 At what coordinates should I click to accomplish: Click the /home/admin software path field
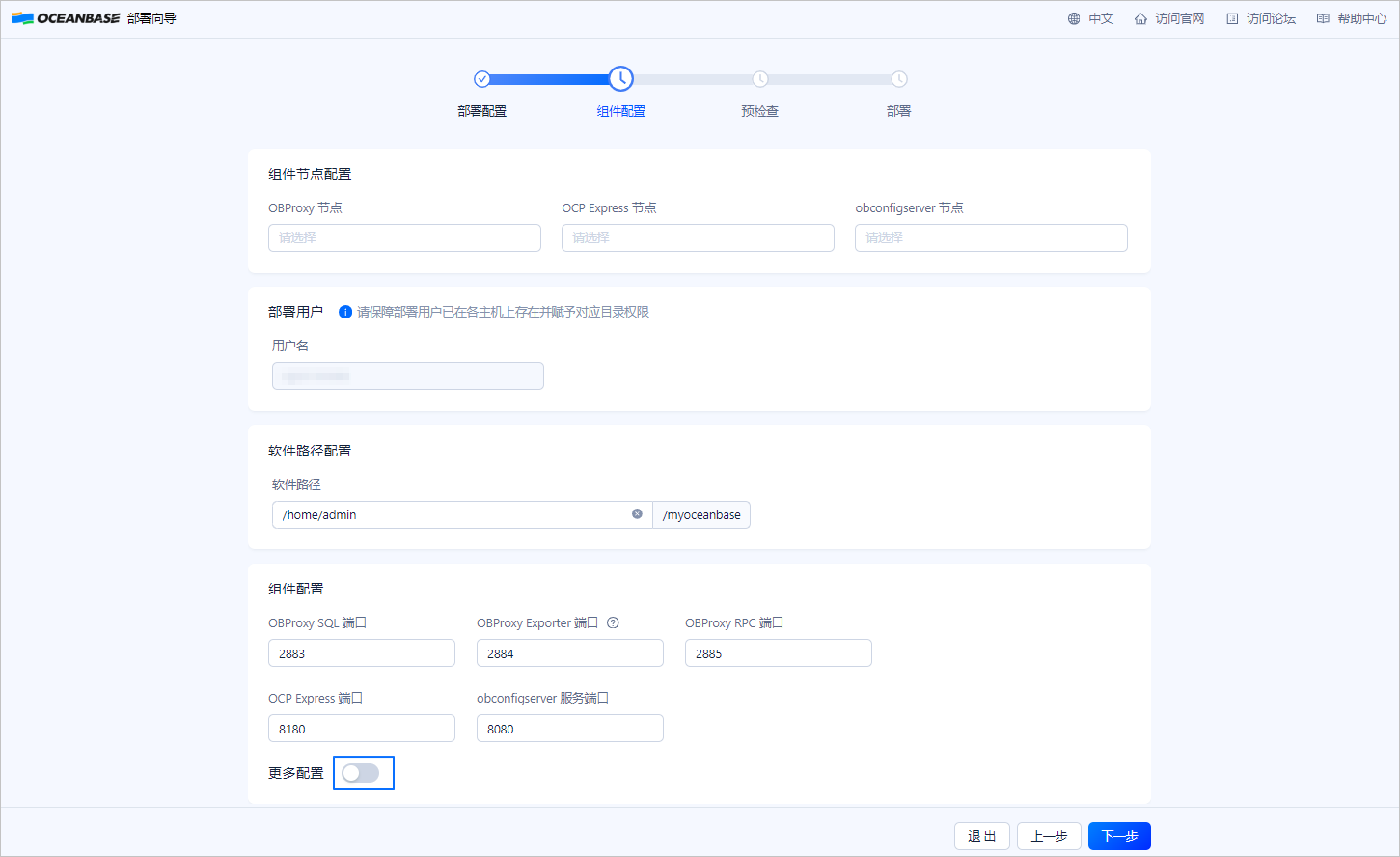point(462,514)
